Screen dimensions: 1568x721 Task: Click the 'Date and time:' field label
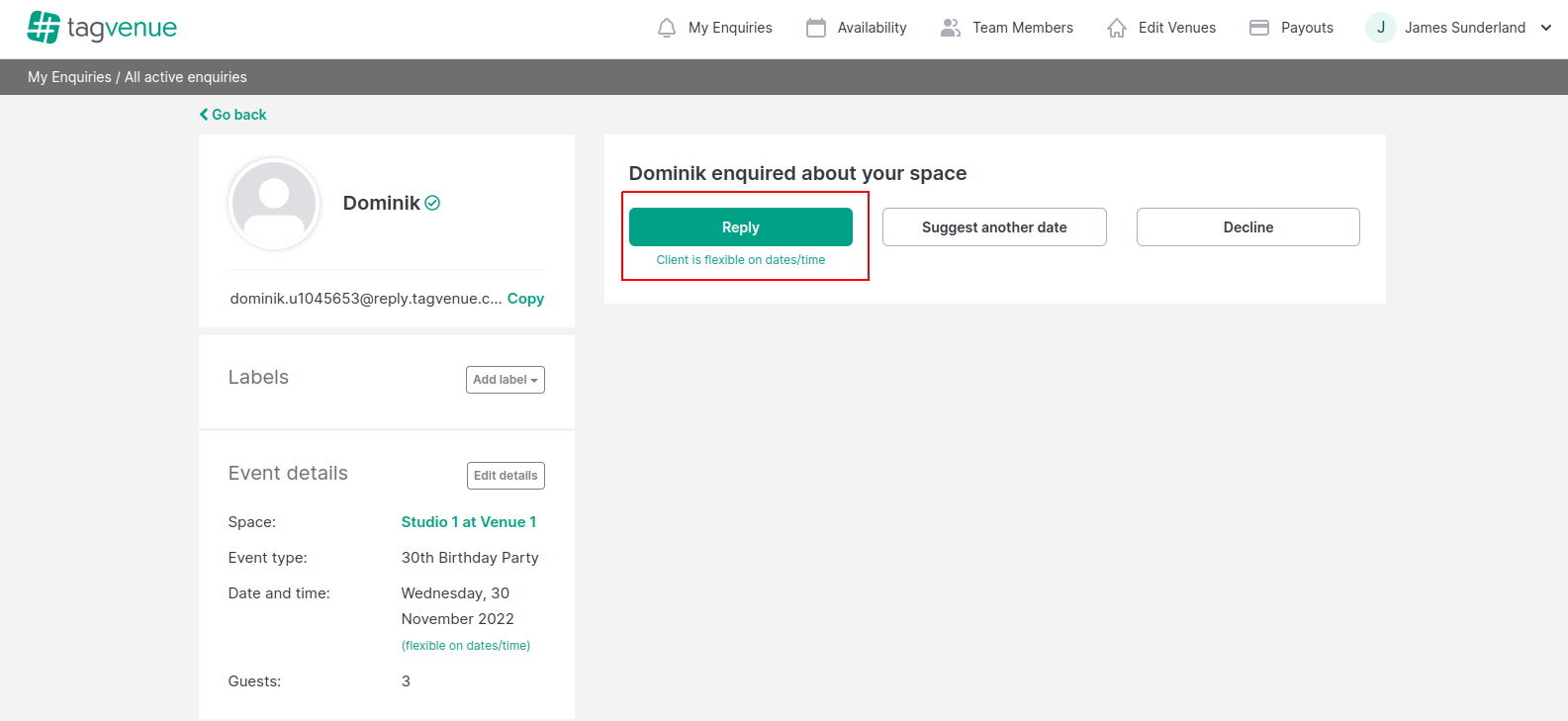coord(279,593)
